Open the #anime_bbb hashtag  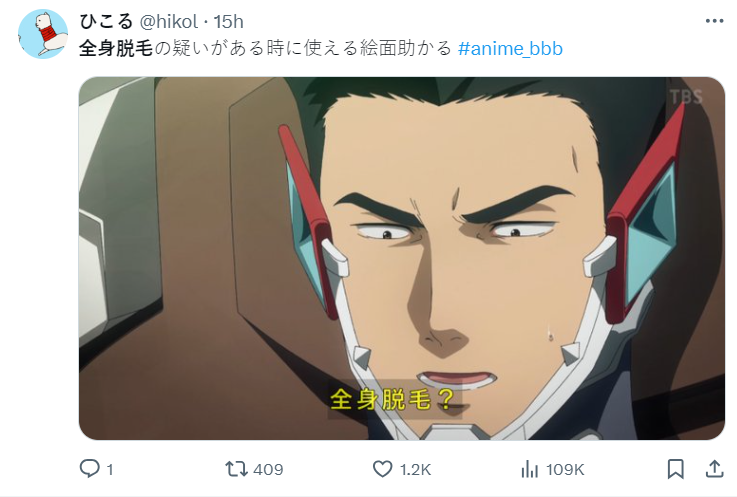(x=510, y=49)
